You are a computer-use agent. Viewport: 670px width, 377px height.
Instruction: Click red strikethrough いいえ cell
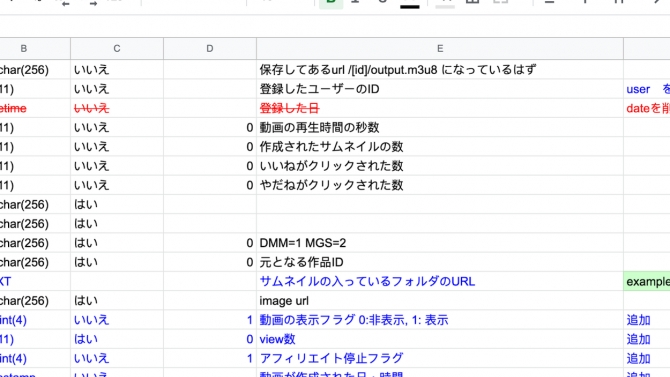pyautogui.click(x=117, y=108)
